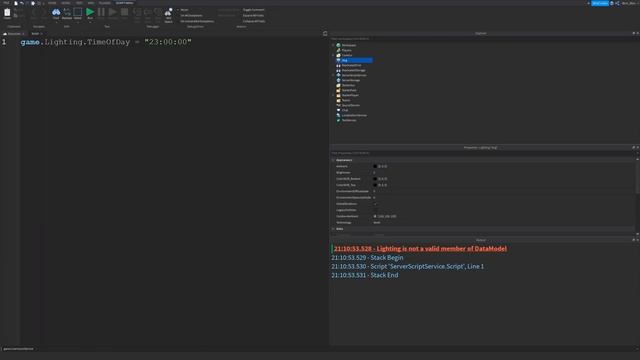The width and height of the screenshot is (640, 360).
Task: Expand the ServerScriptService tree node
Action: pyautogui.click(x=333, y=76)
